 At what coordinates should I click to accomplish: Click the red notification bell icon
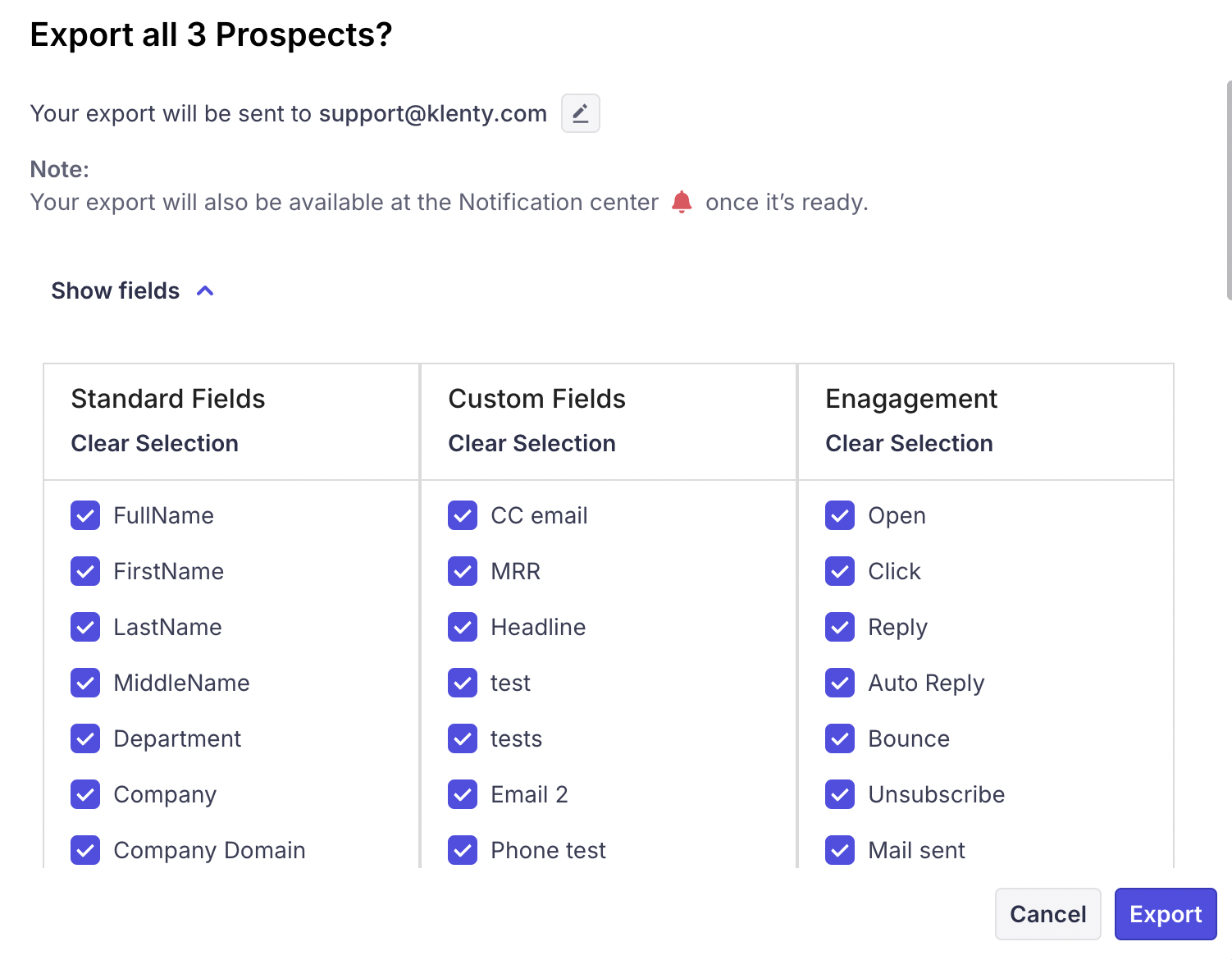682,202
